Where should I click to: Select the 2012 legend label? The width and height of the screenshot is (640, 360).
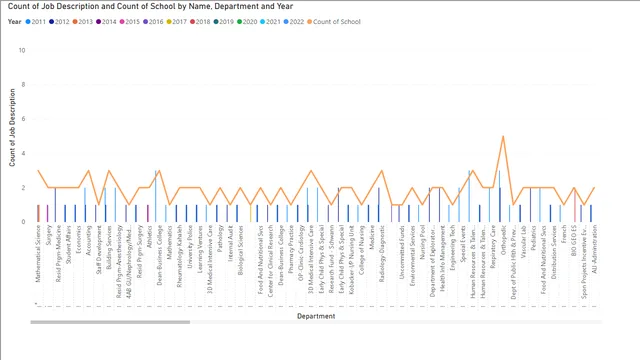(62, 22)
